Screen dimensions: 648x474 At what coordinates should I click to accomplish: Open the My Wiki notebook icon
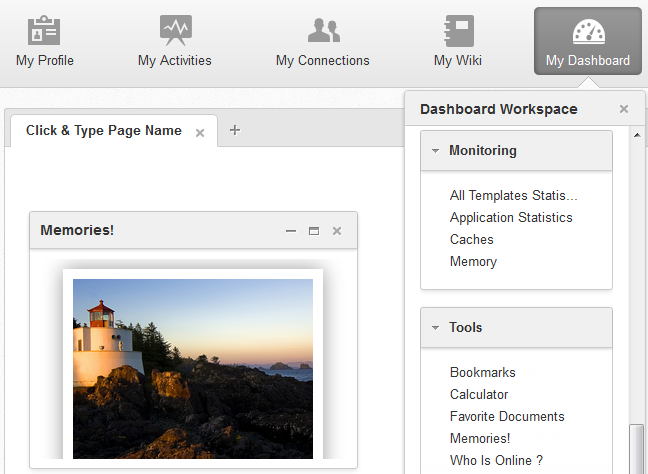click(x=458, y=30)
